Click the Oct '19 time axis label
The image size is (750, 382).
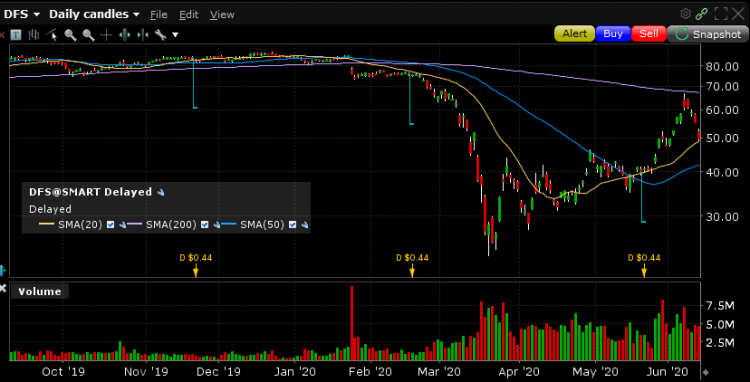click(x=63, y=371)
